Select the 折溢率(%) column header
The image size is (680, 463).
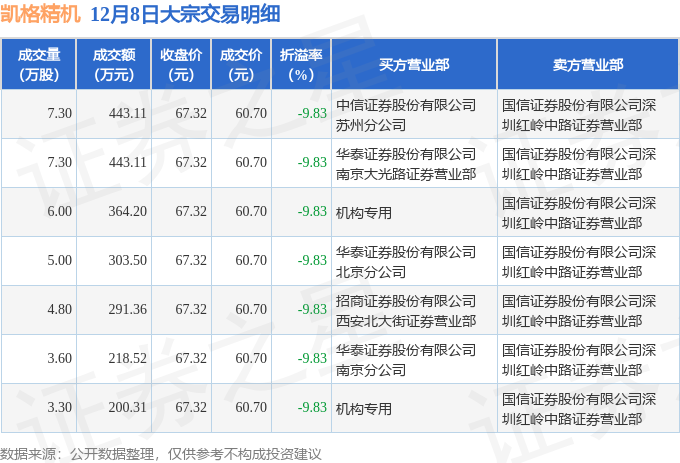(301, 65)
